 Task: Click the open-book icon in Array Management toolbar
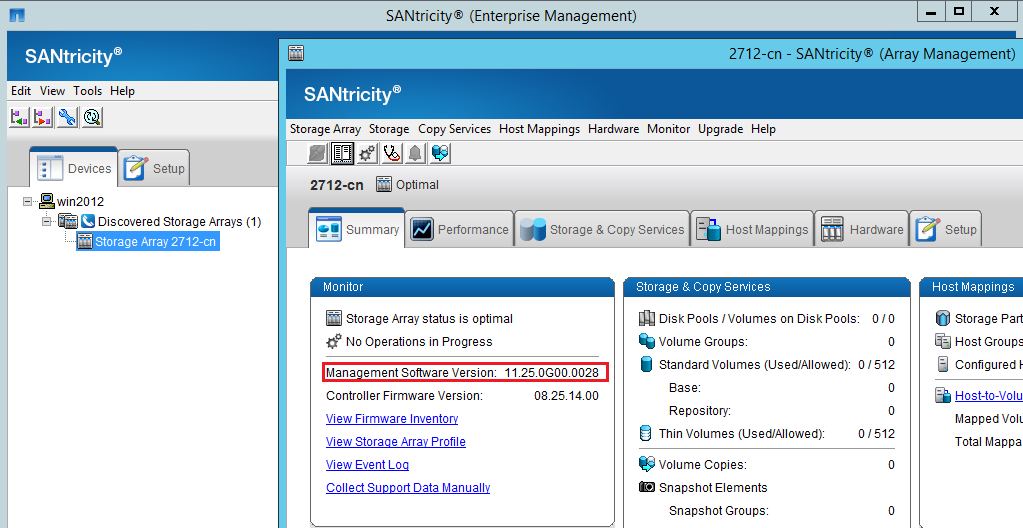[343, 153]
